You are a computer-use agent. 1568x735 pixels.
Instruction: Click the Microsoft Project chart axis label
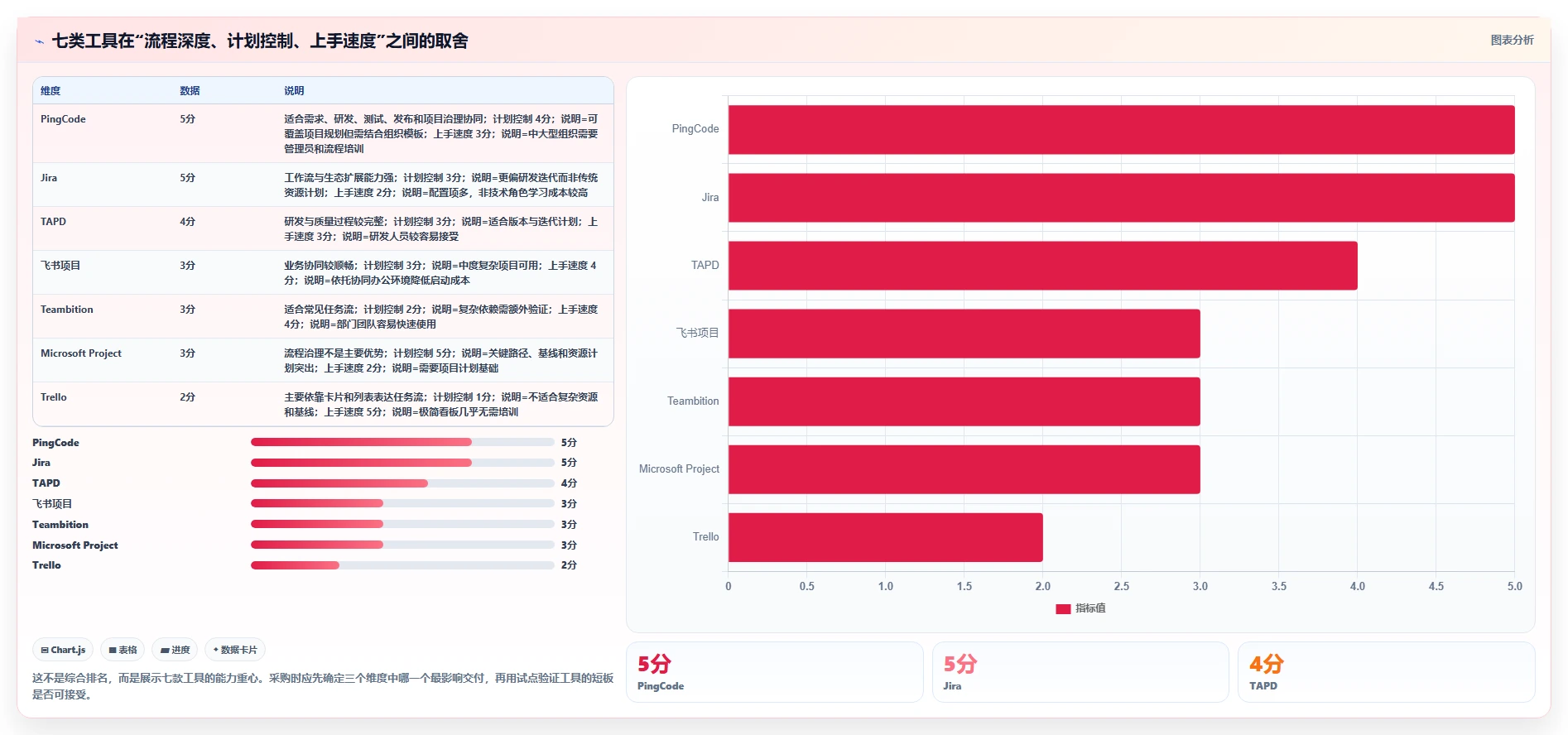click(679, 469)
